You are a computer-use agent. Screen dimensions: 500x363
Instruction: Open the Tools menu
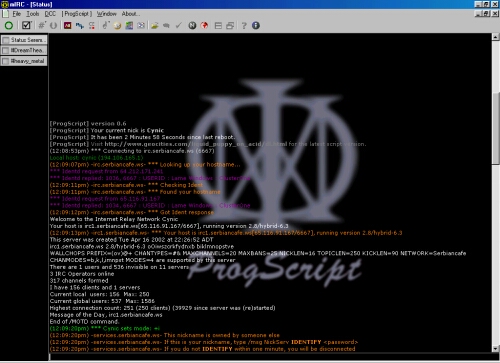(x=33, y=14)
